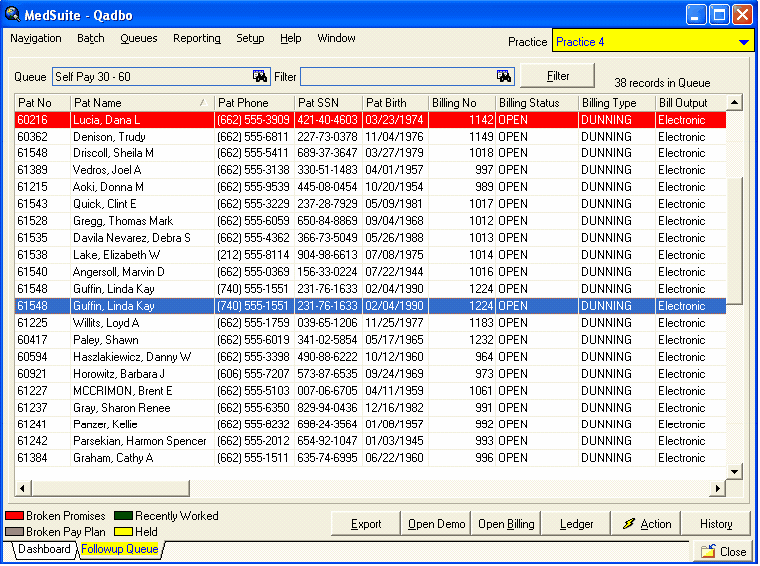Select the Parsekian, Harmon Spencer row
This screenshot has width=760, height=566.
pyautogui.click(x=370, y=441)
